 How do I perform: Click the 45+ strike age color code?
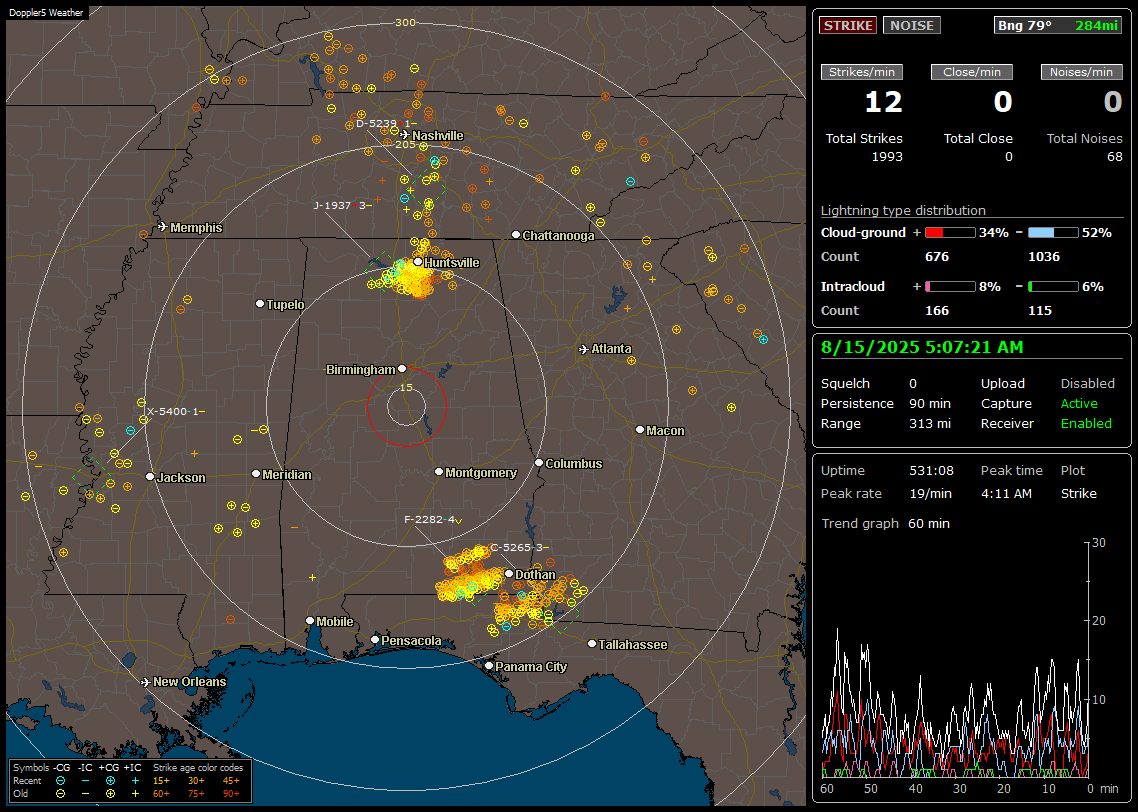(231, 781)
